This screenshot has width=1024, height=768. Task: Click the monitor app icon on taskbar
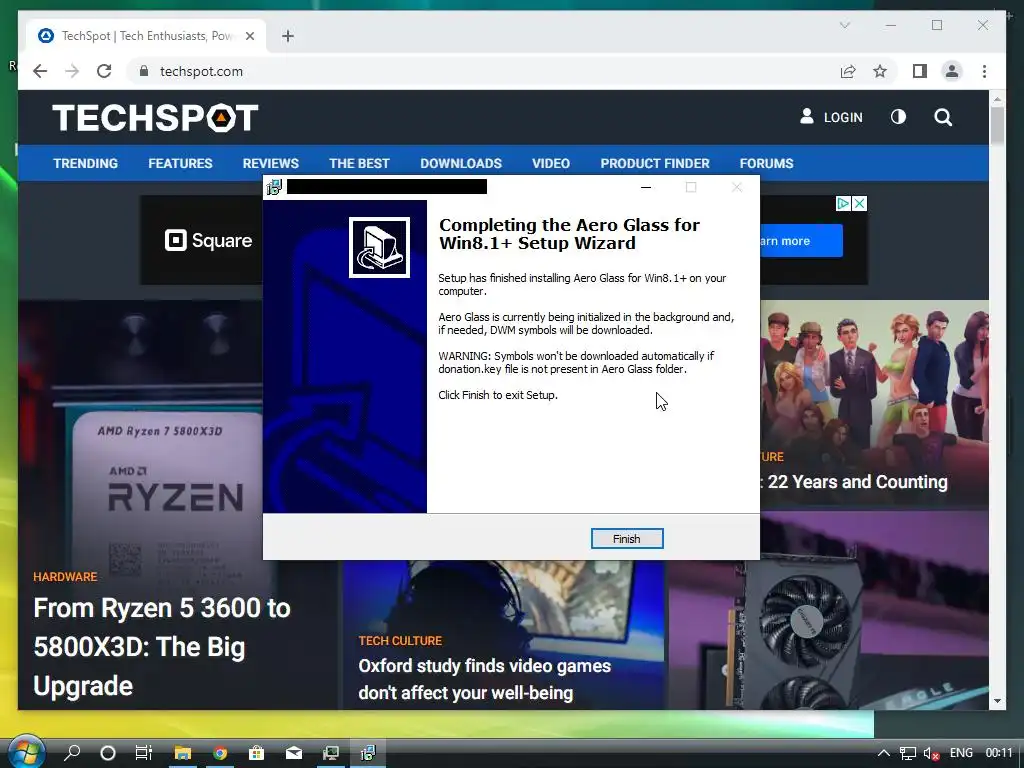[331, 753]
